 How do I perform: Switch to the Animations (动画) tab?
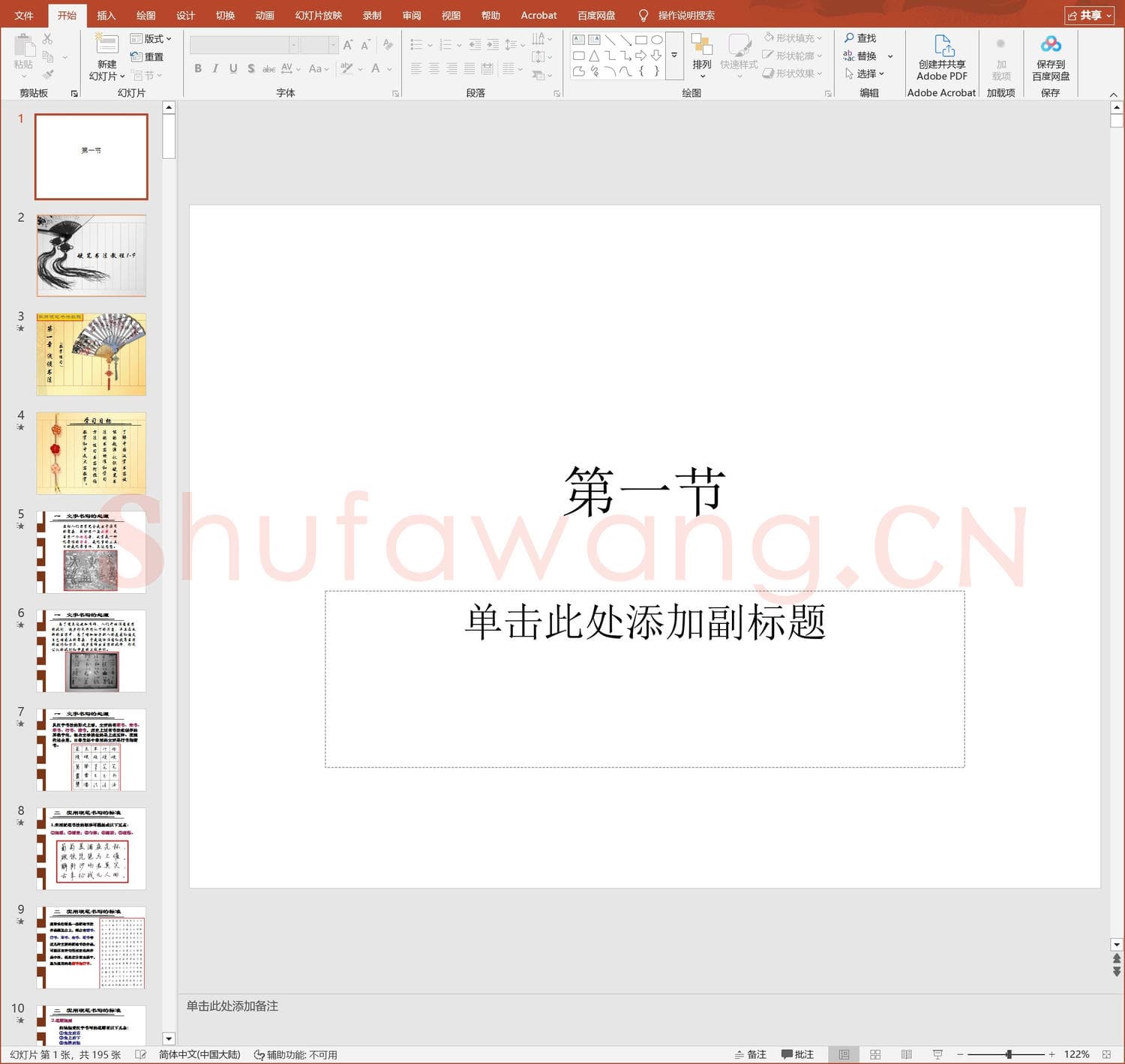(265, 15)
